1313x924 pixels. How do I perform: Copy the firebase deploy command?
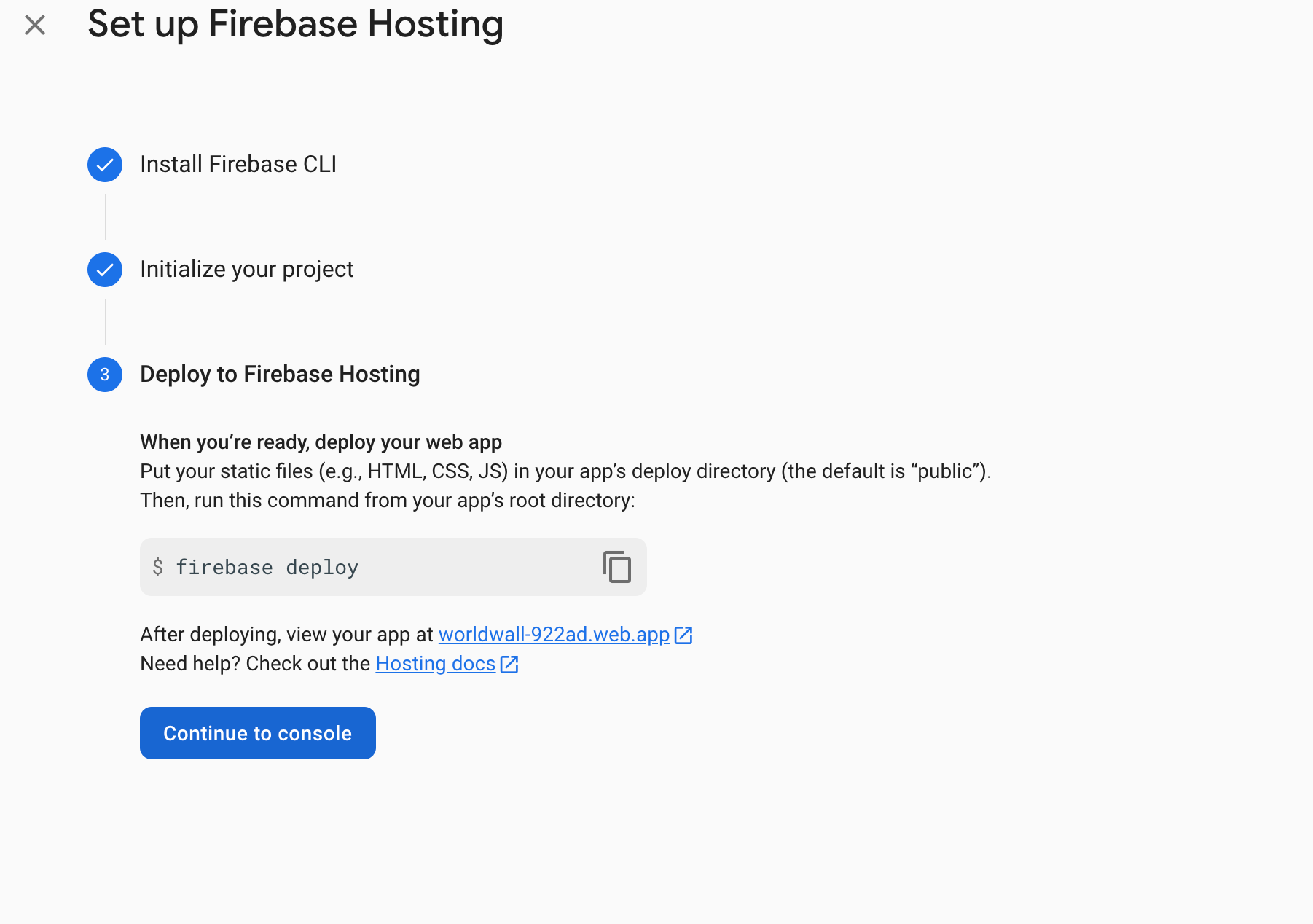[x=616, y=567]
